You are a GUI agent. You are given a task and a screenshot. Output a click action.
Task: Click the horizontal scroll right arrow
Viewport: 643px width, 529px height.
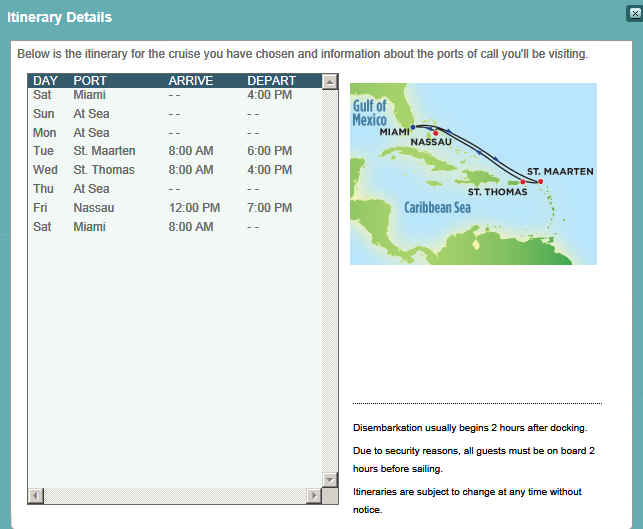point(314,496)
